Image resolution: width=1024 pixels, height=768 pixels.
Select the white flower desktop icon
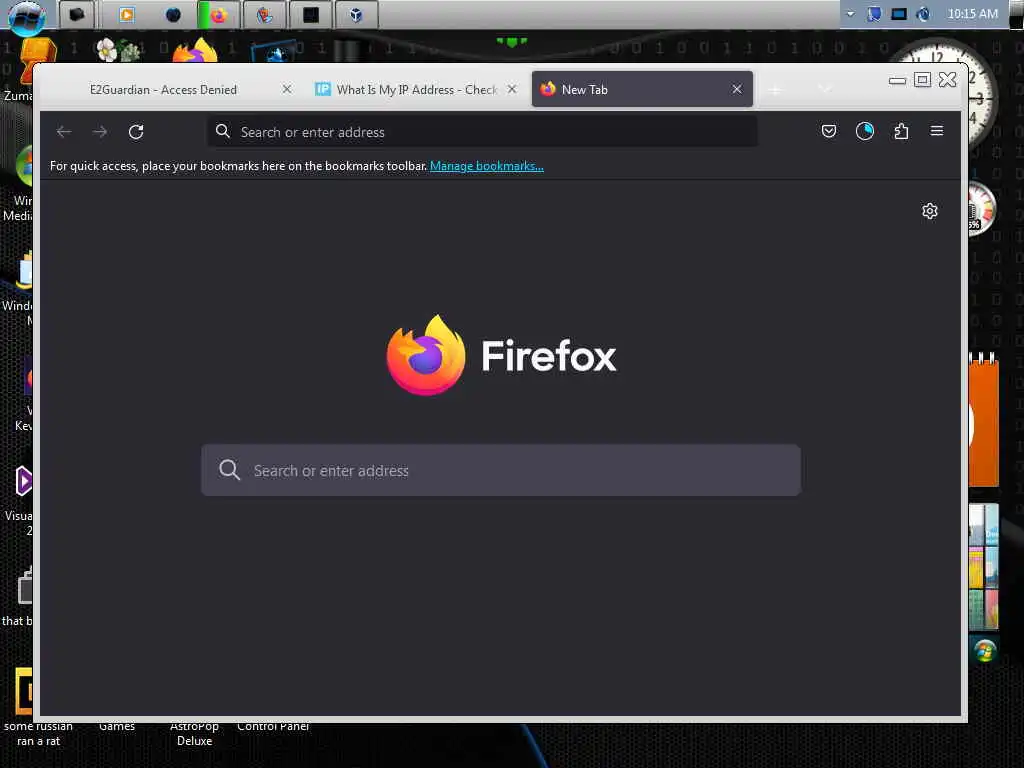119,50
